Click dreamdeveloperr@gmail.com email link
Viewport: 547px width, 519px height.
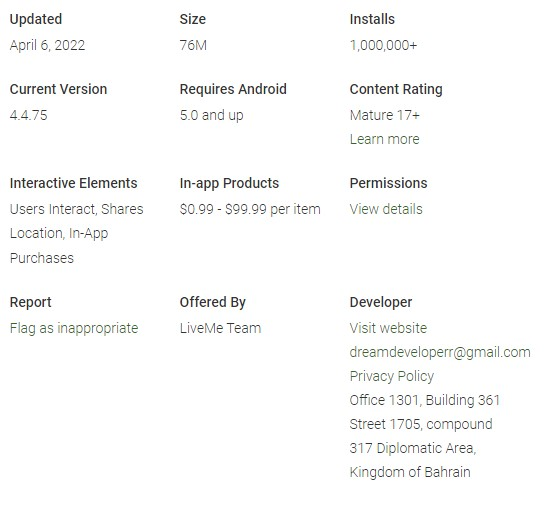pos(440,352)
